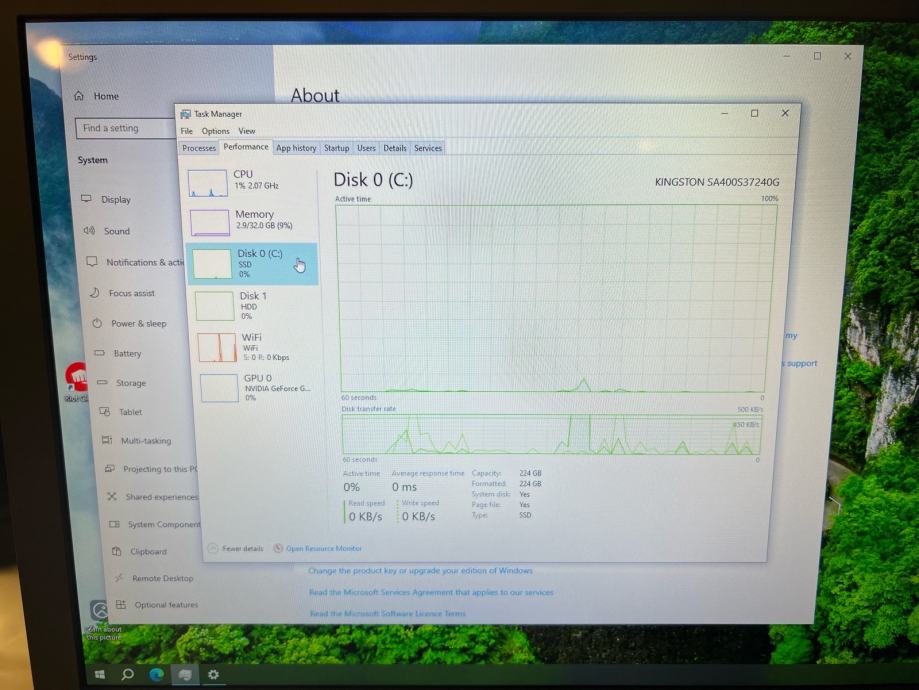
Task: Switch to the Processes tab
Action: 199,148
